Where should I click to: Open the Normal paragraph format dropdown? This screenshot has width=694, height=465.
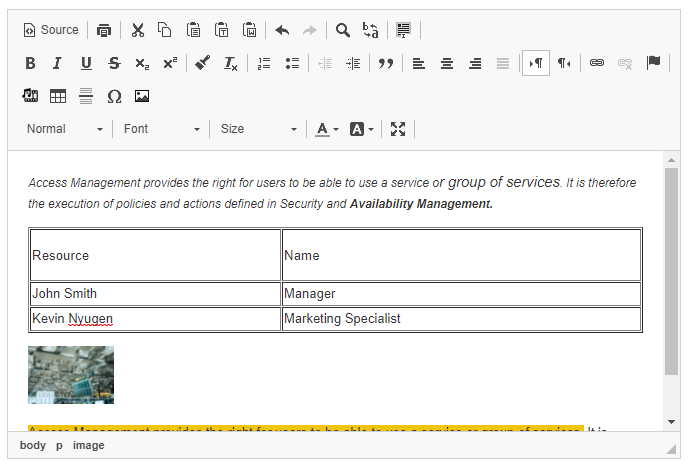click(64, 129)
